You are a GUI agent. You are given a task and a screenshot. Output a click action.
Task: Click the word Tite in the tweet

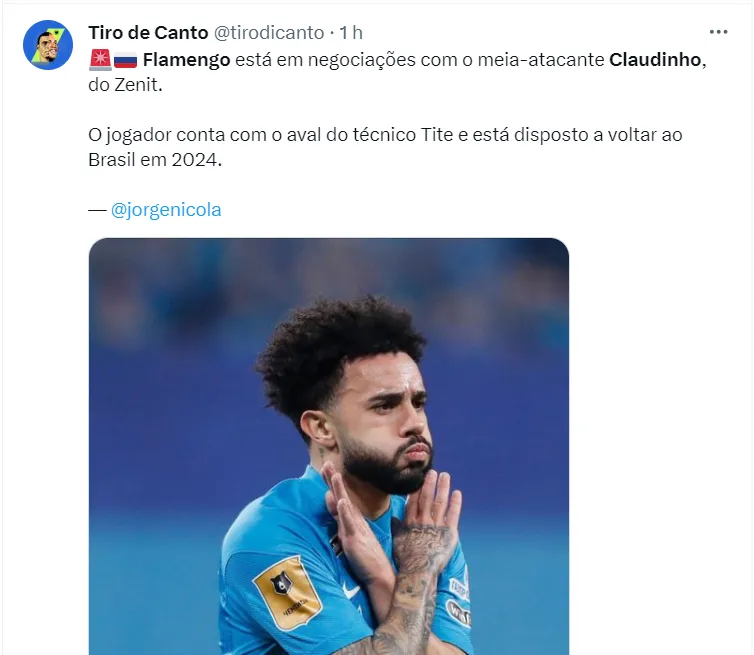[437, 135]
